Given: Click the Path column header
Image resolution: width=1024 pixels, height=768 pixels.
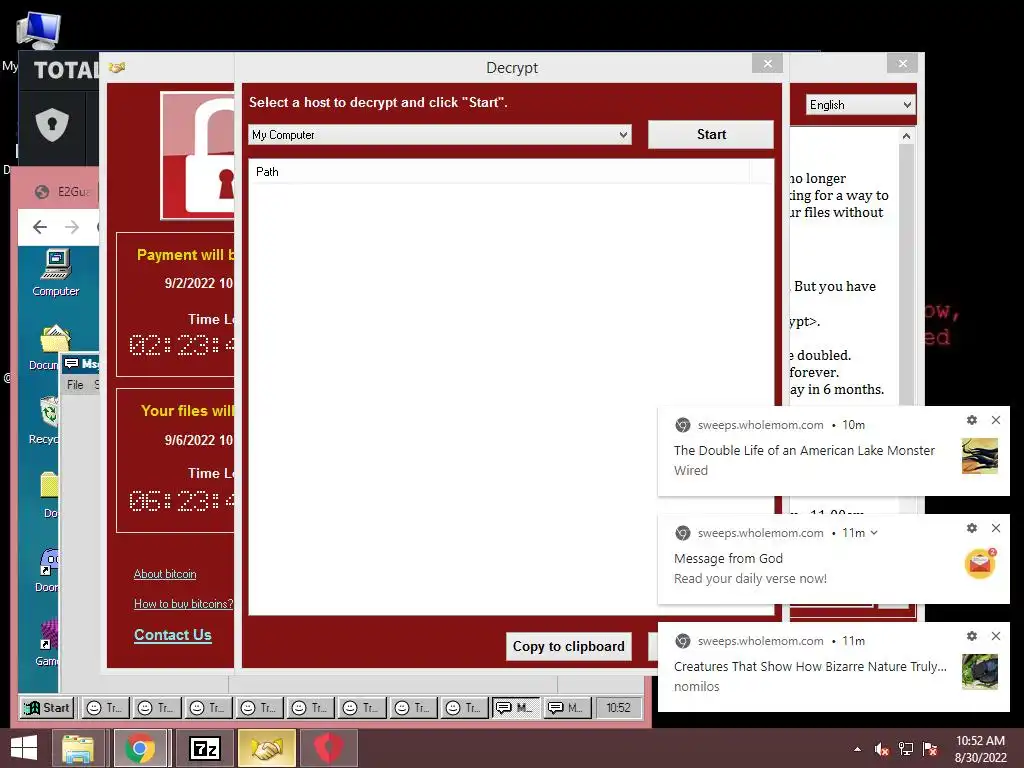Looking at the screenshot, I should 499,172.
